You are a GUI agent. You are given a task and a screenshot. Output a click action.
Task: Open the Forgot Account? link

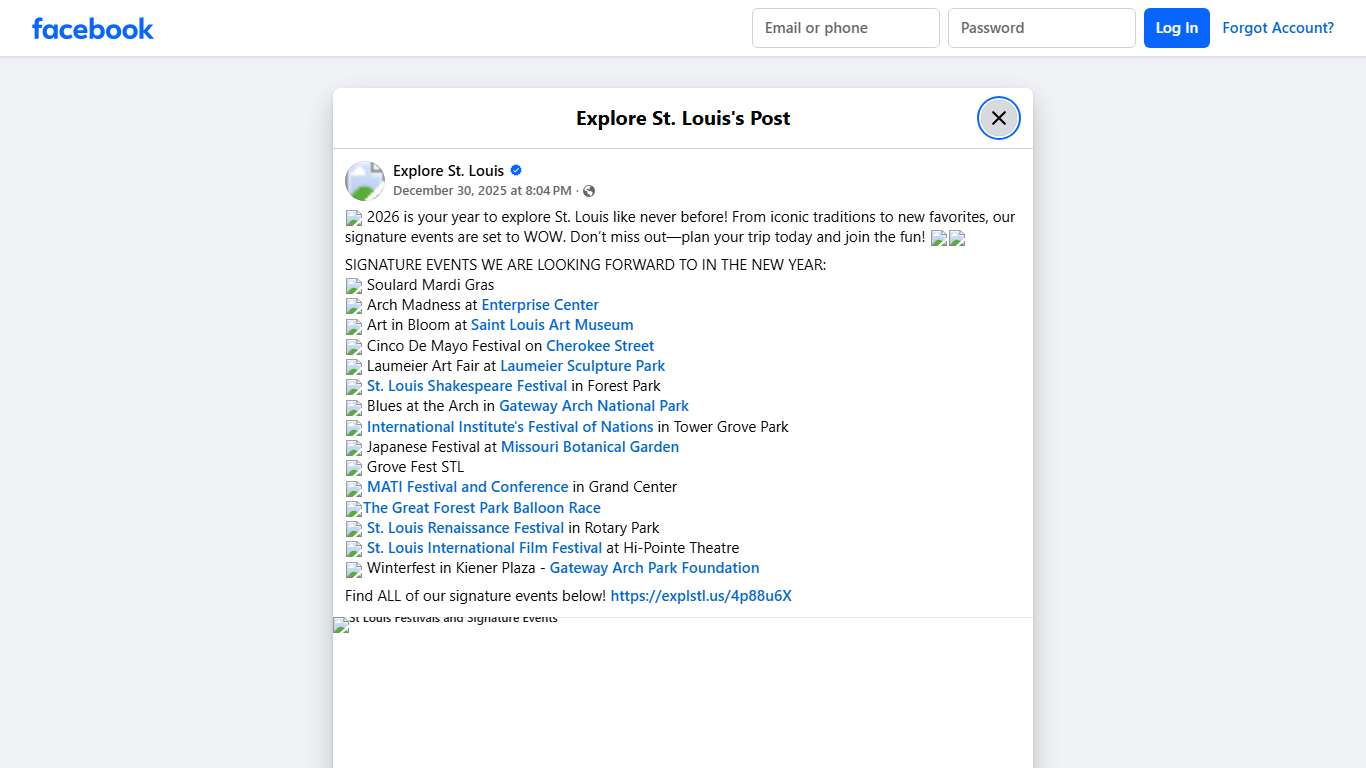click(1277, 28)
